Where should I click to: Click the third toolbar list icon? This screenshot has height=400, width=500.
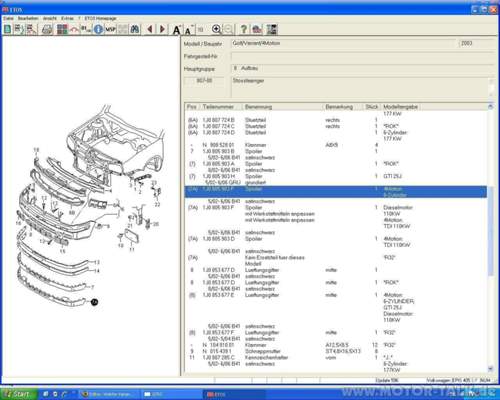(x=32, y=29)
